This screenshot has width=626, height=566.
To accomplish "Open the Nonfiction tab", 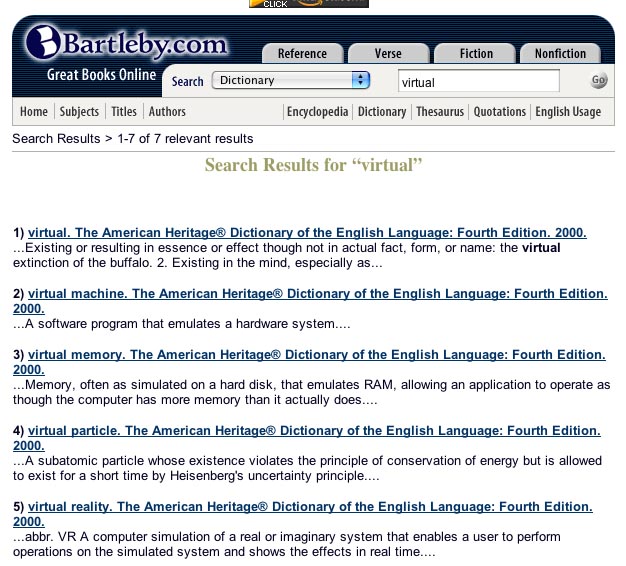I will [x=560, y=53].
